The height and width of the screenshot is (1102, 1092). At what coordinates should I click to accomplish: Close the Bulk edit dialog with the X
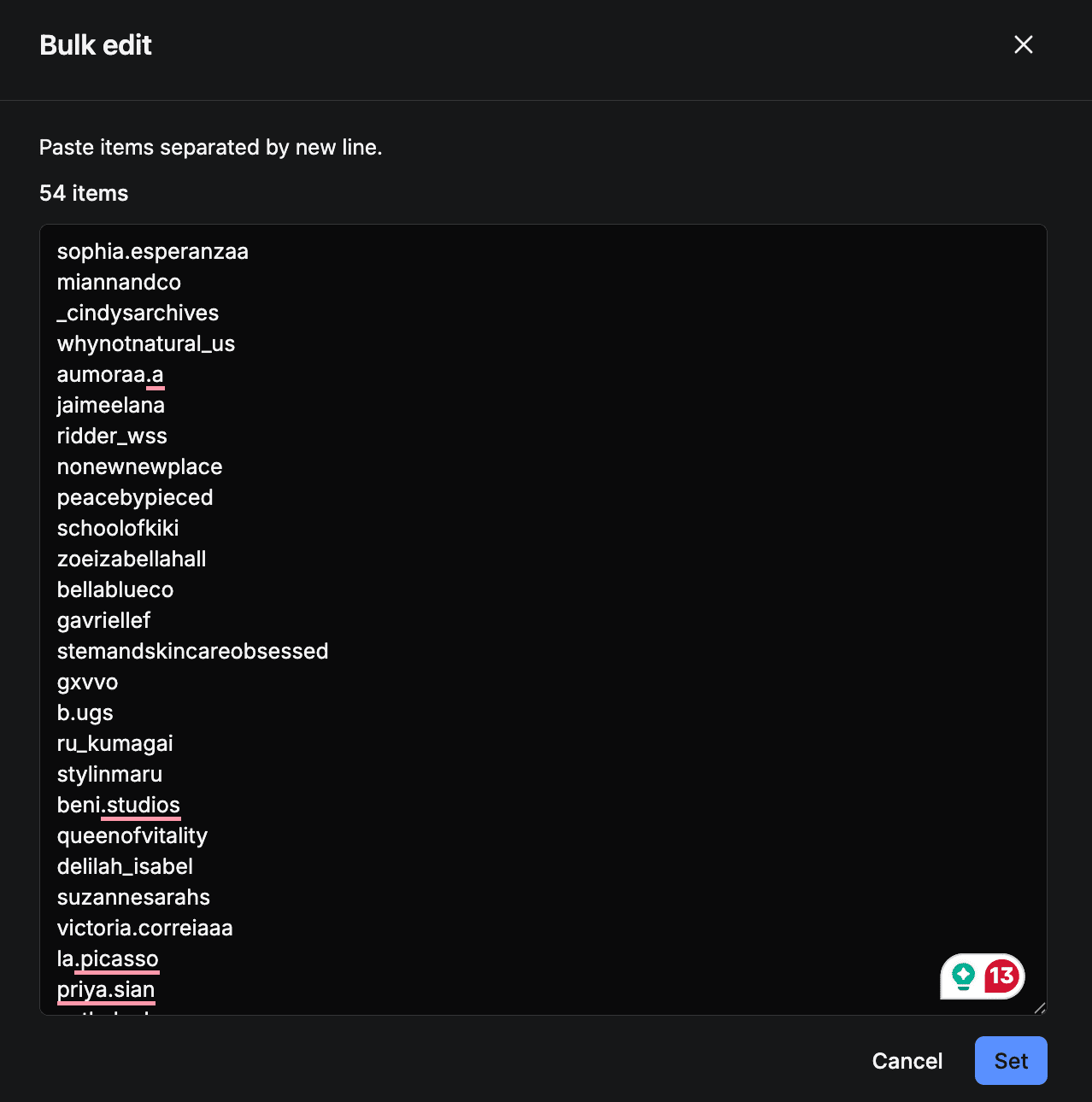click(x=1023, y=44)
